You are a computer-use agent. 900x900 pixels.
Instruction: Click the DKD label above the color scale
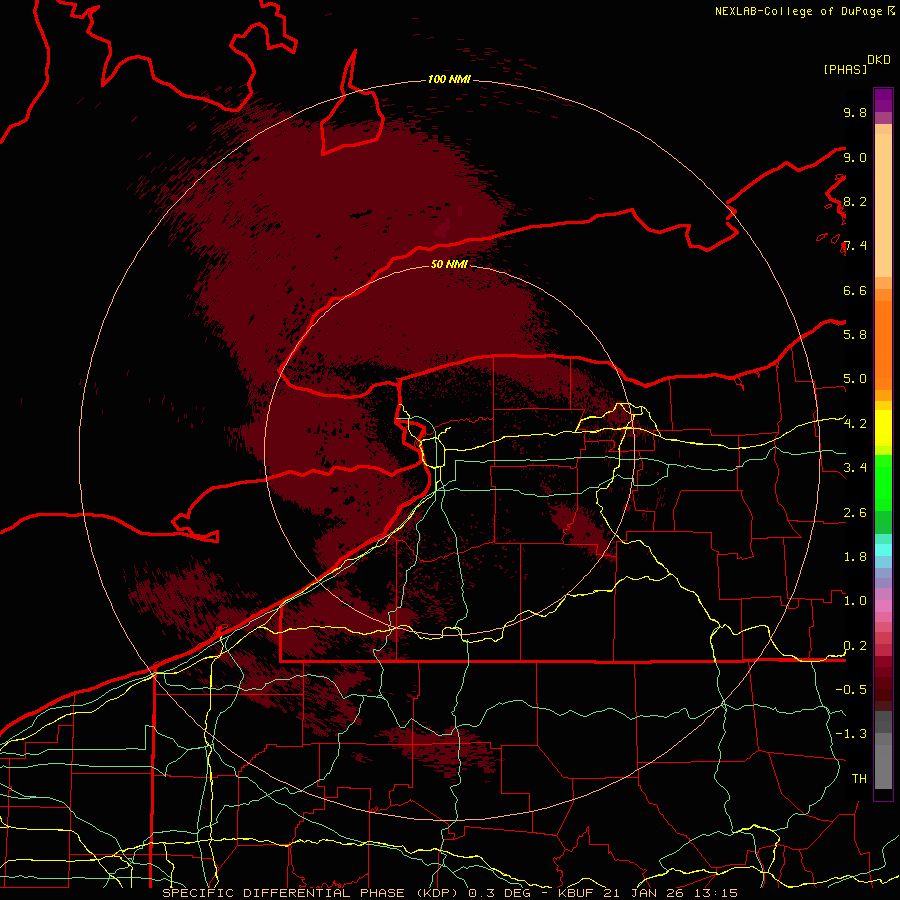879,60
